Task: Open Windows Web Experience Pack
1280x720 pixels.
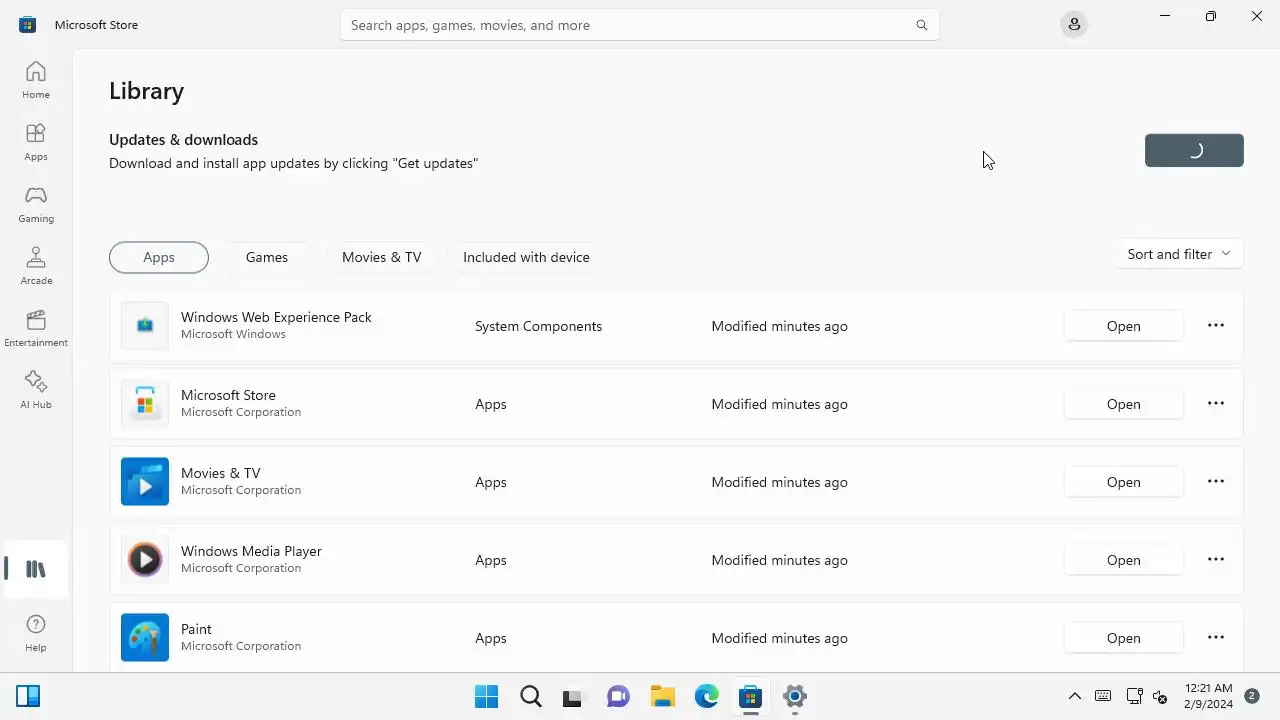Action: 1123,326
